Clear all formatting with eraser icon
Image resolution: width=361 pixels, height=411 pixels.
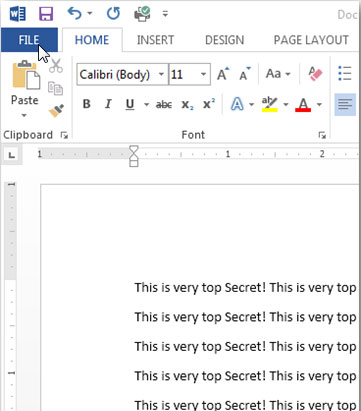click(x=315, y=74)
